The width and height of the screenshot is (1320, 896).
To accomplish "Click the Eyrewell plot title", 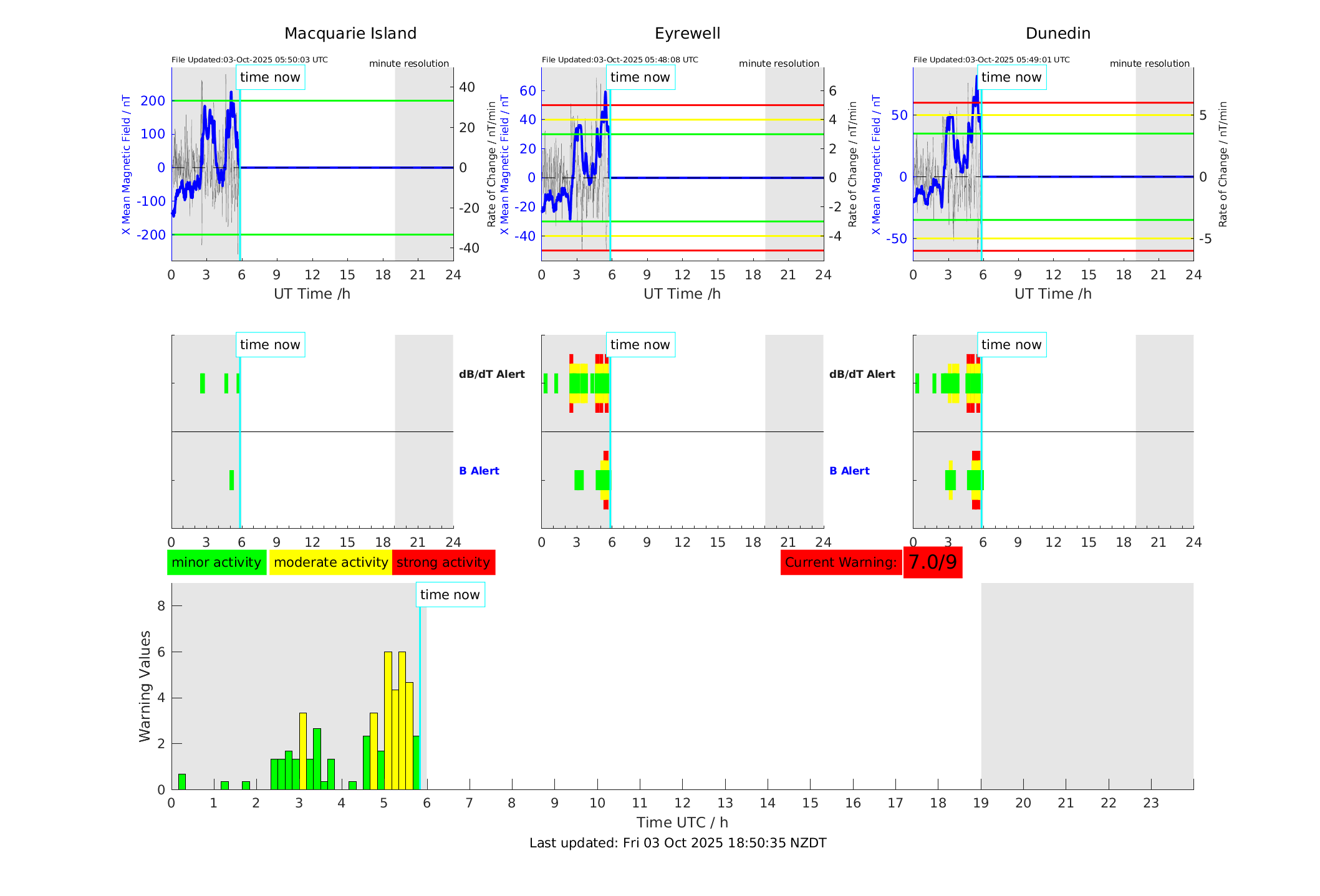I will click(687, 34).
